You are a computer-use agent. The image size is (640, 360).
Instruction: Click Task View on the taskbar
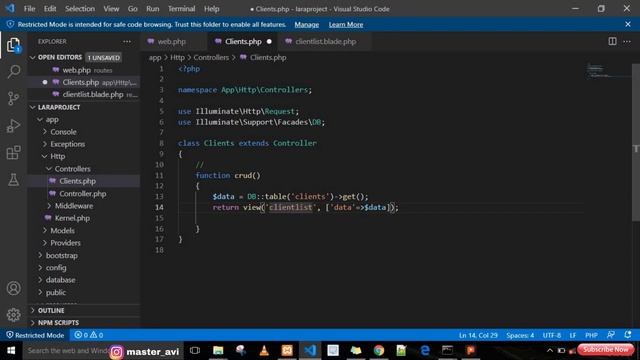coord(195,350)
